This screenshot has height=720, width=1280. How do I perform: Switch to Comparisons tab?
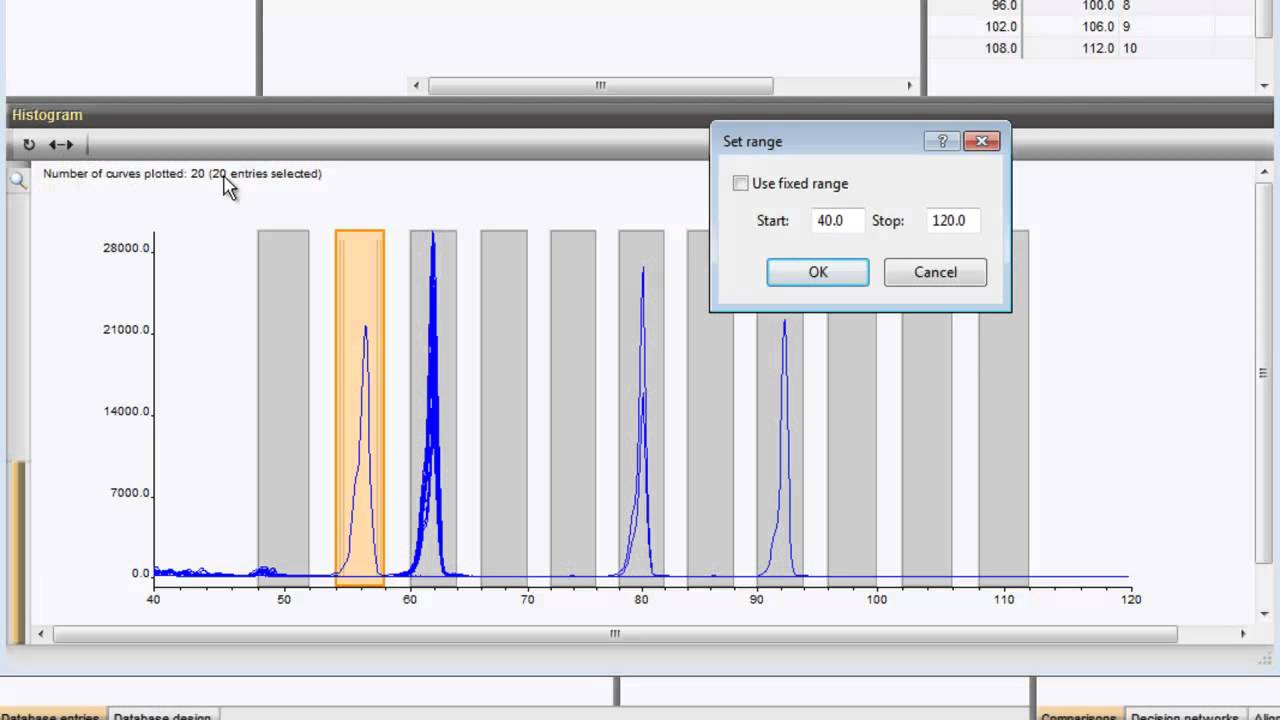click(1078, 716)
